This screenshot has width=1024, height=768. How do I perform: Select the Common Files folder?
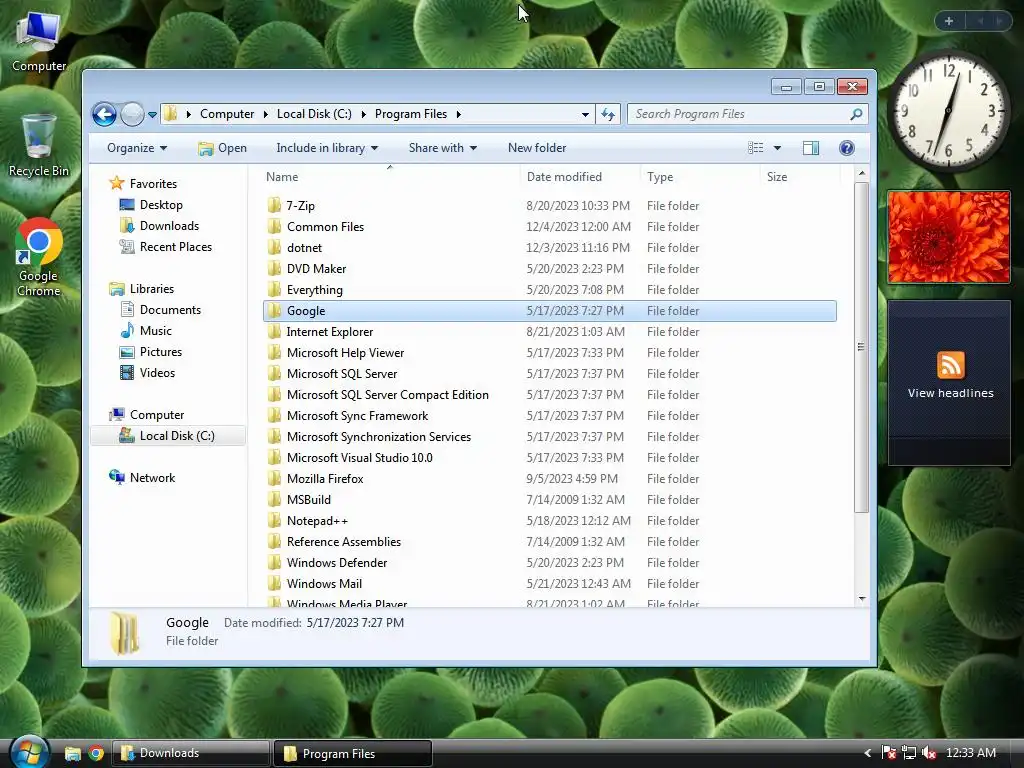pos(325,227)
